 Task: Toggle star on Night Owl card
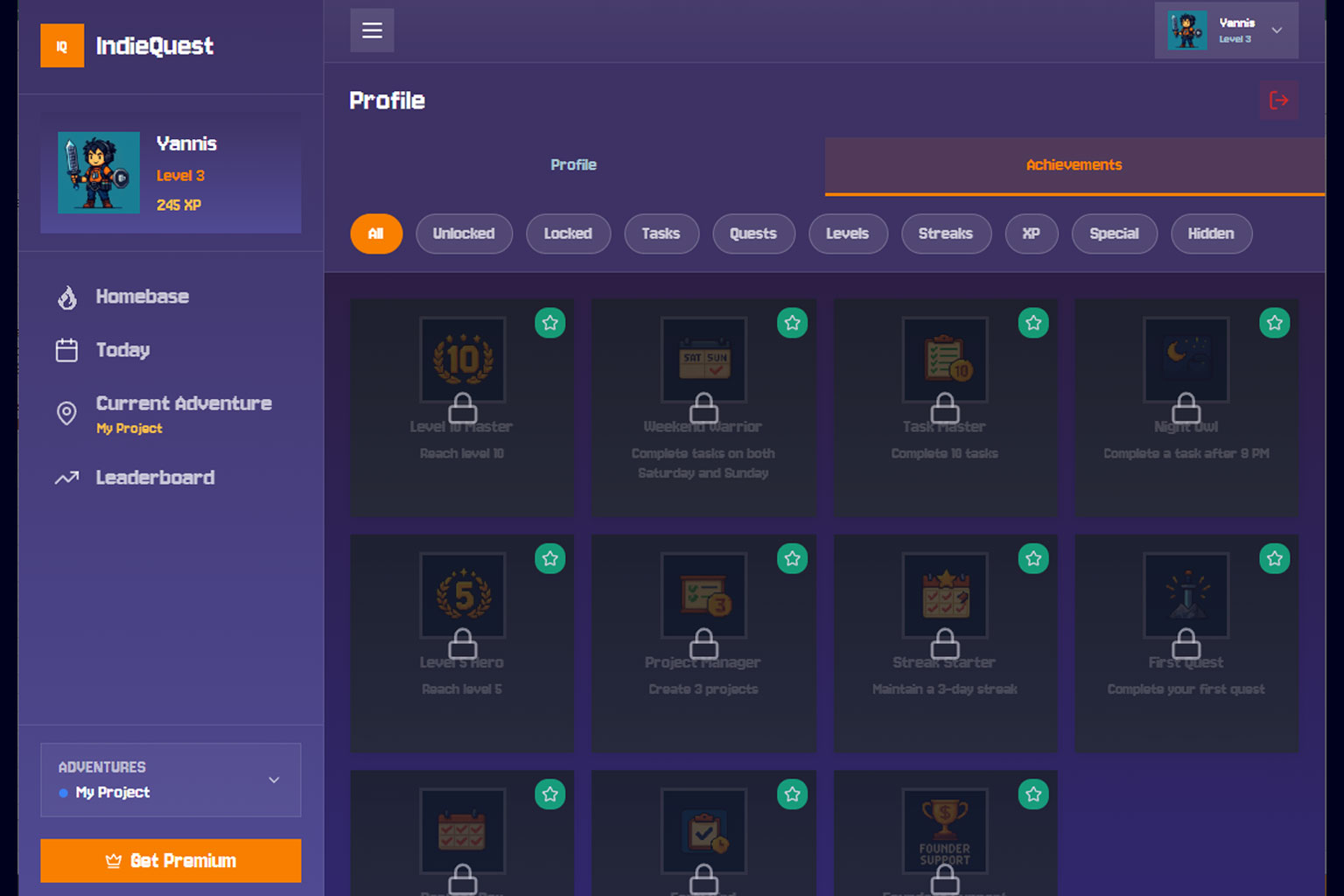1275,323
